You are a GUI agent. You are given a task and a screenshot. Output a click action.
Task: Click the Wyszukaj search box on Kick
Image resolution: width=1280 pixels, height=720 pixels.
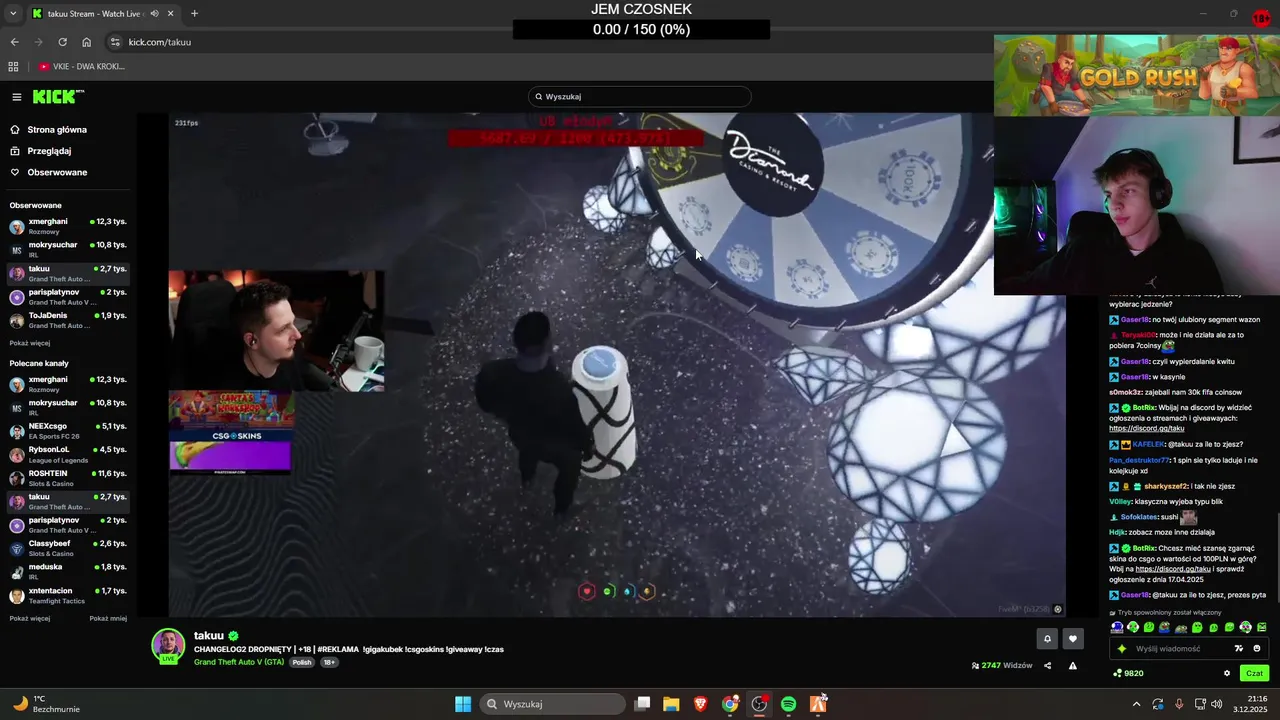640,97
